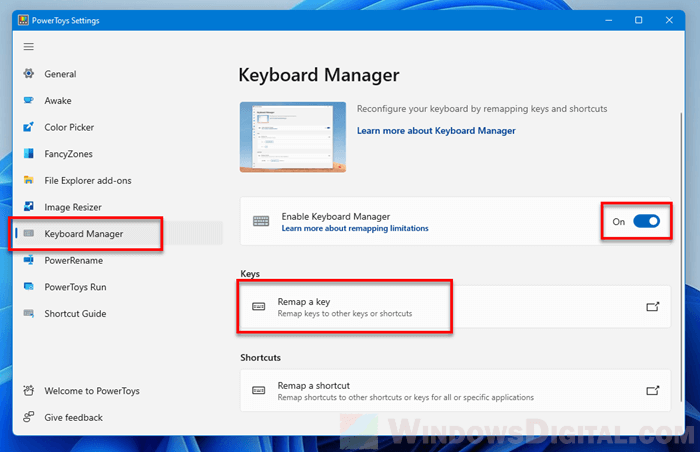Click the Keyboard Manager page heading

(319, 75)
